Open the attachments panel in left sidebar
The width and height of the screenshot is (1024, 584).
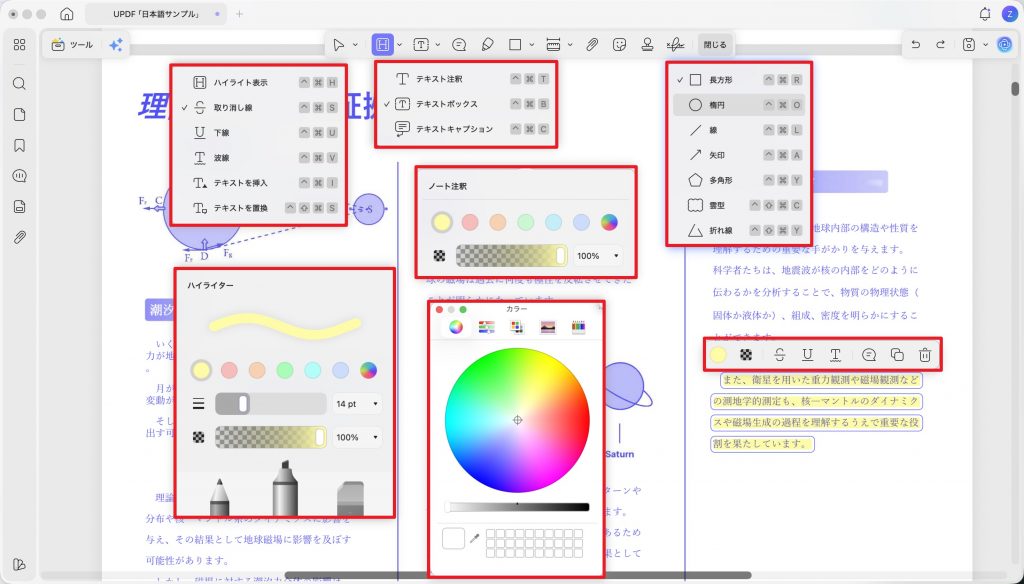[20, 237]
